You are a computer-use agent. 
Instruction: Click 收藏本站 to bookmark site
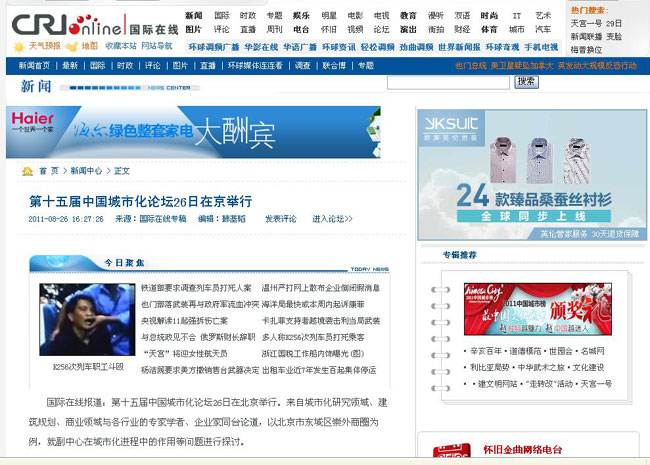(x=121, y=46)
